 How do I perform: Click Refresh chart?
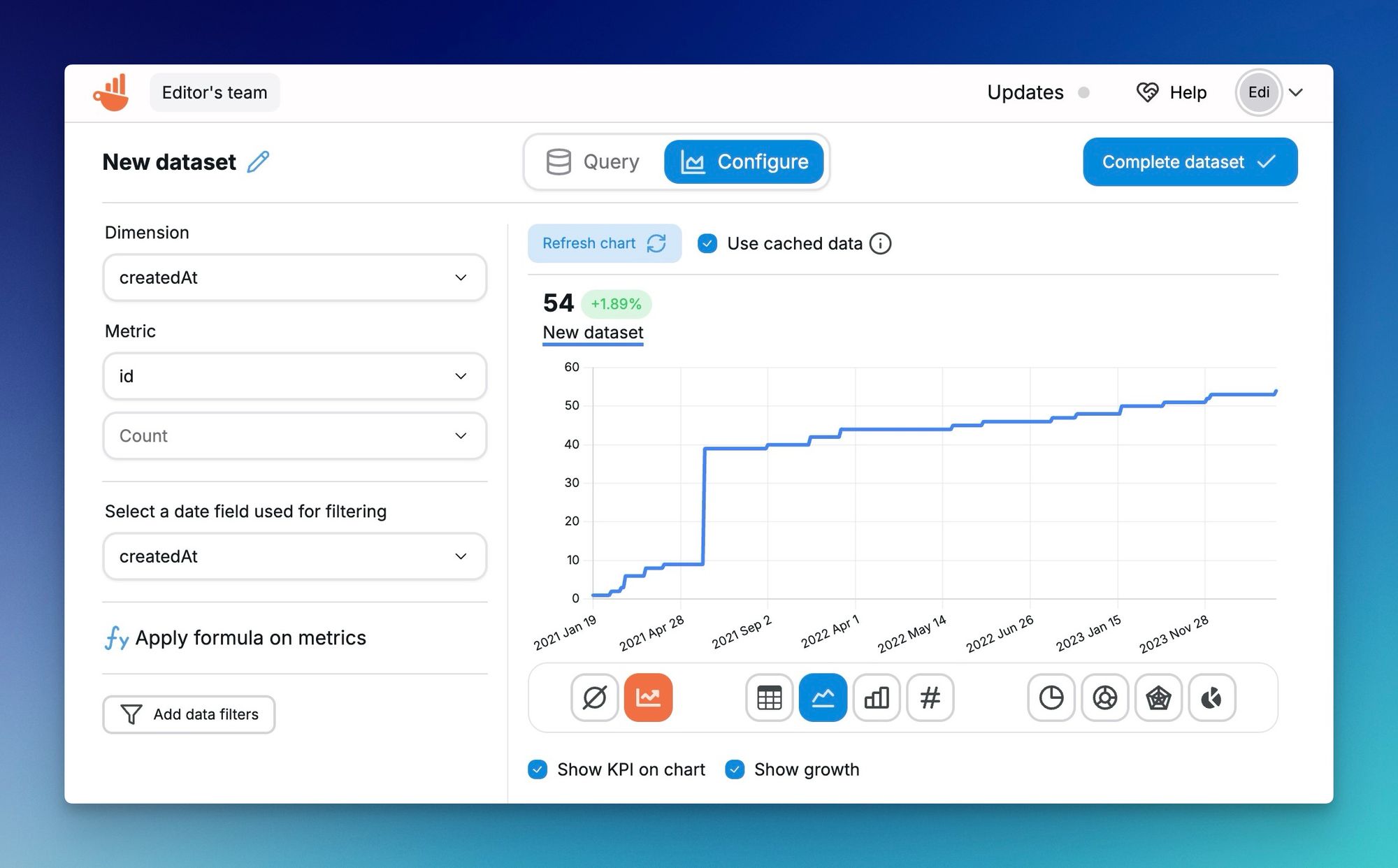pyautogui.click(x=604, y=243)
